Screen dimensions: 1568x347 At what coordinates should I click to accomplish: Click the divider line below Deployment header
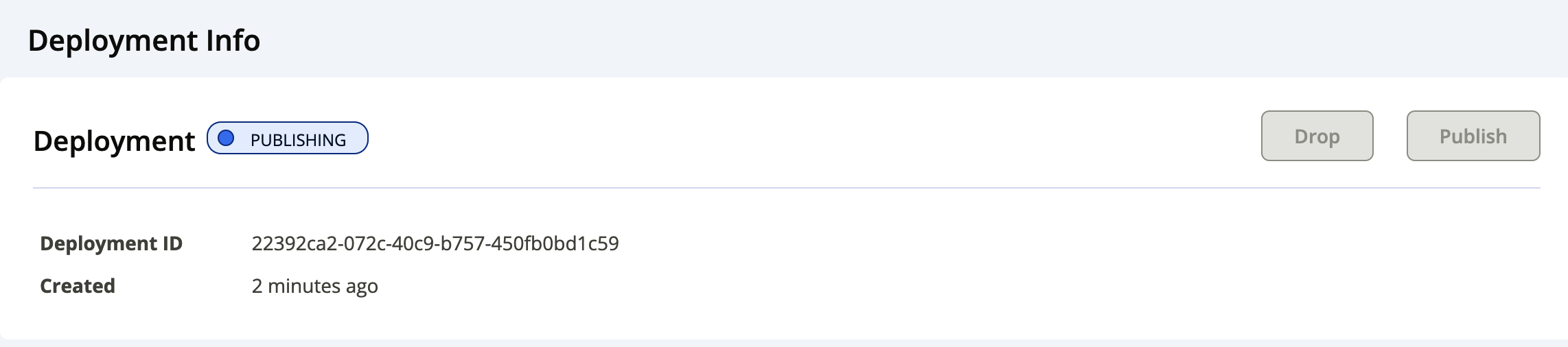[787, 187]
